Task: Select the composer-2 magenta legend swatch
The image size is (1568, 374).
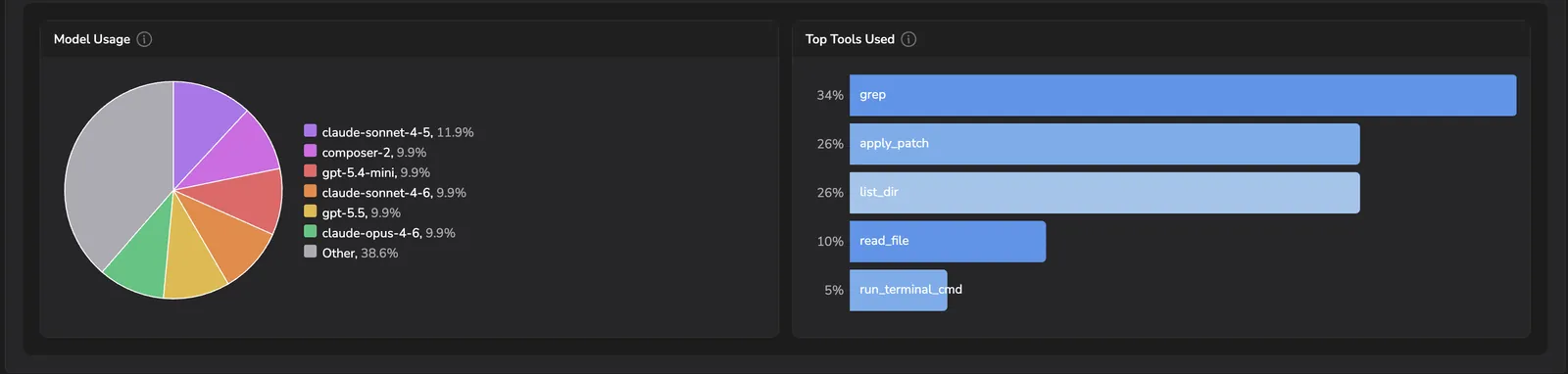Action: pyautogui.click(x=311, y=151)
